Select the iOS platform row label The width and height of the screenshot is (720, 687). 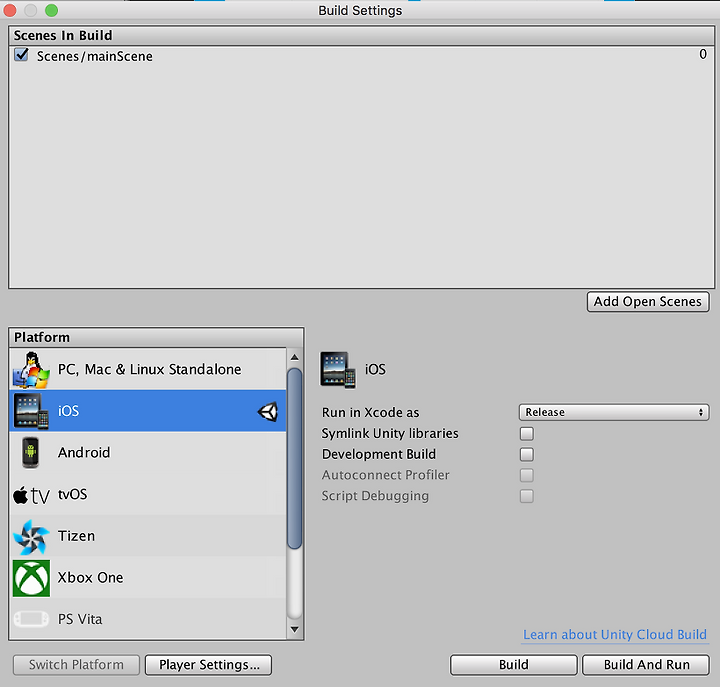pyautogui.click(x=68, y=411)
